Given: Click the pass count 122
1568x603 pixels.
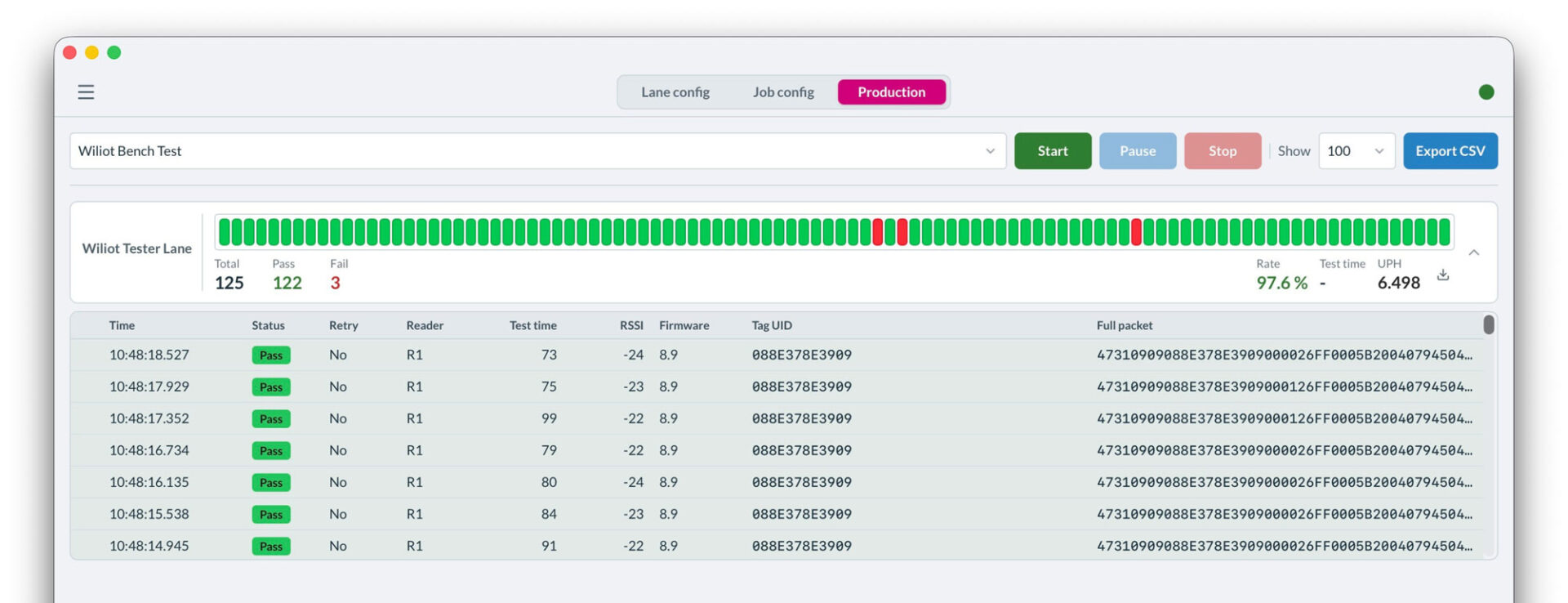Looking at the screenshot, I should pyautogui.click(x=287, y=283).
